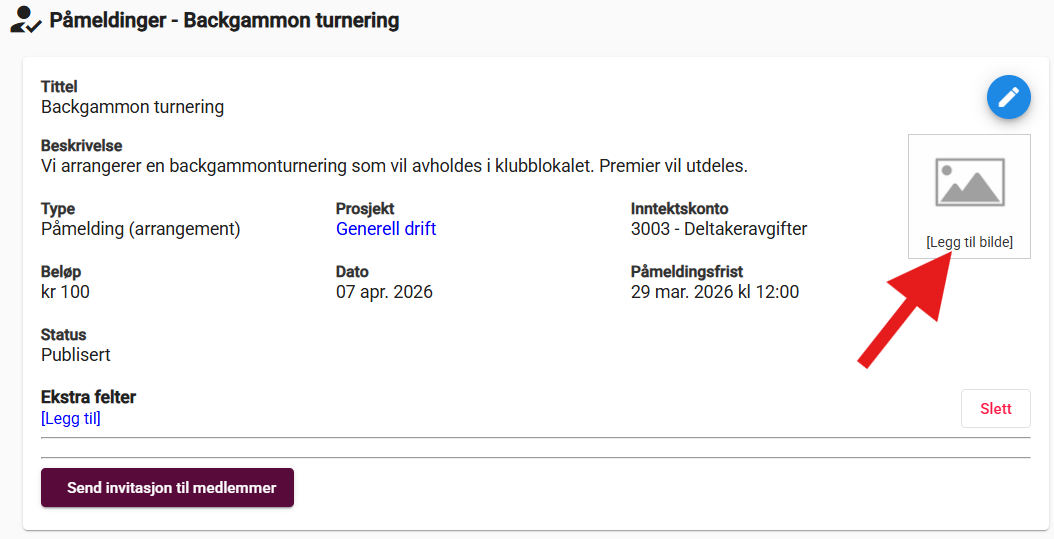Add an extra field via "[Legg til]"
The image size is (1054, 539).
71,418
